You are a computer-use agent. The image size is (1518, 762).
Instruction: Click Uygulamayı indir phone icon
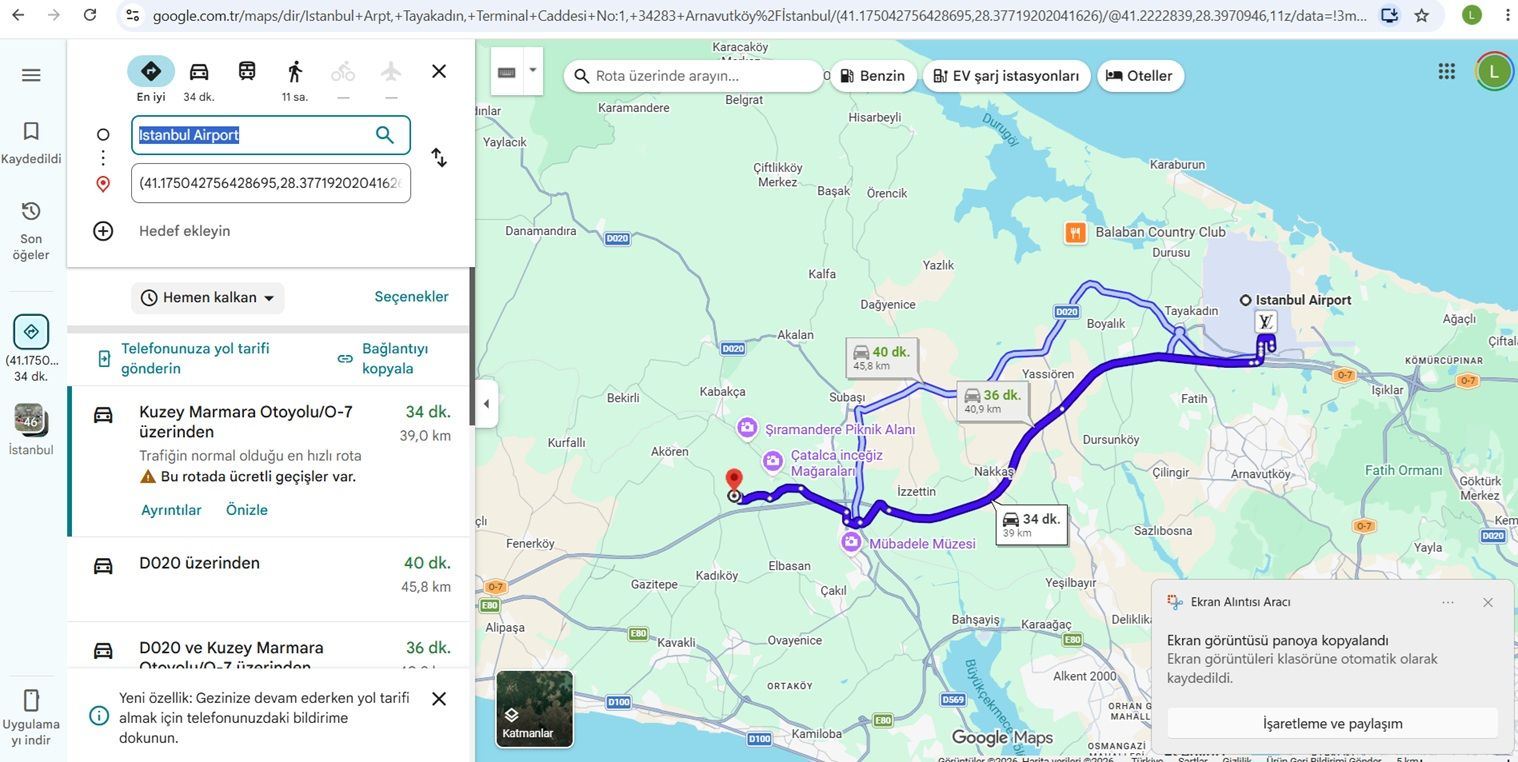coord(31,699)
